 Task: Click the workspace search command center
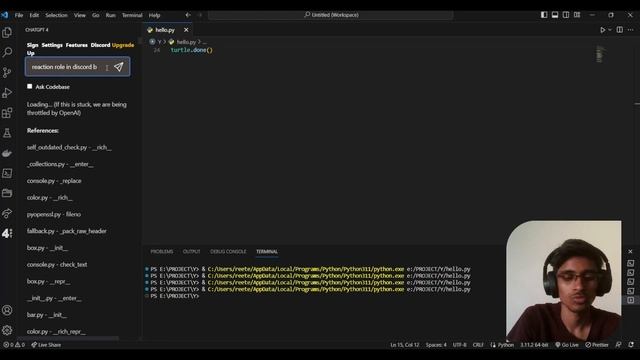(331, 15)
